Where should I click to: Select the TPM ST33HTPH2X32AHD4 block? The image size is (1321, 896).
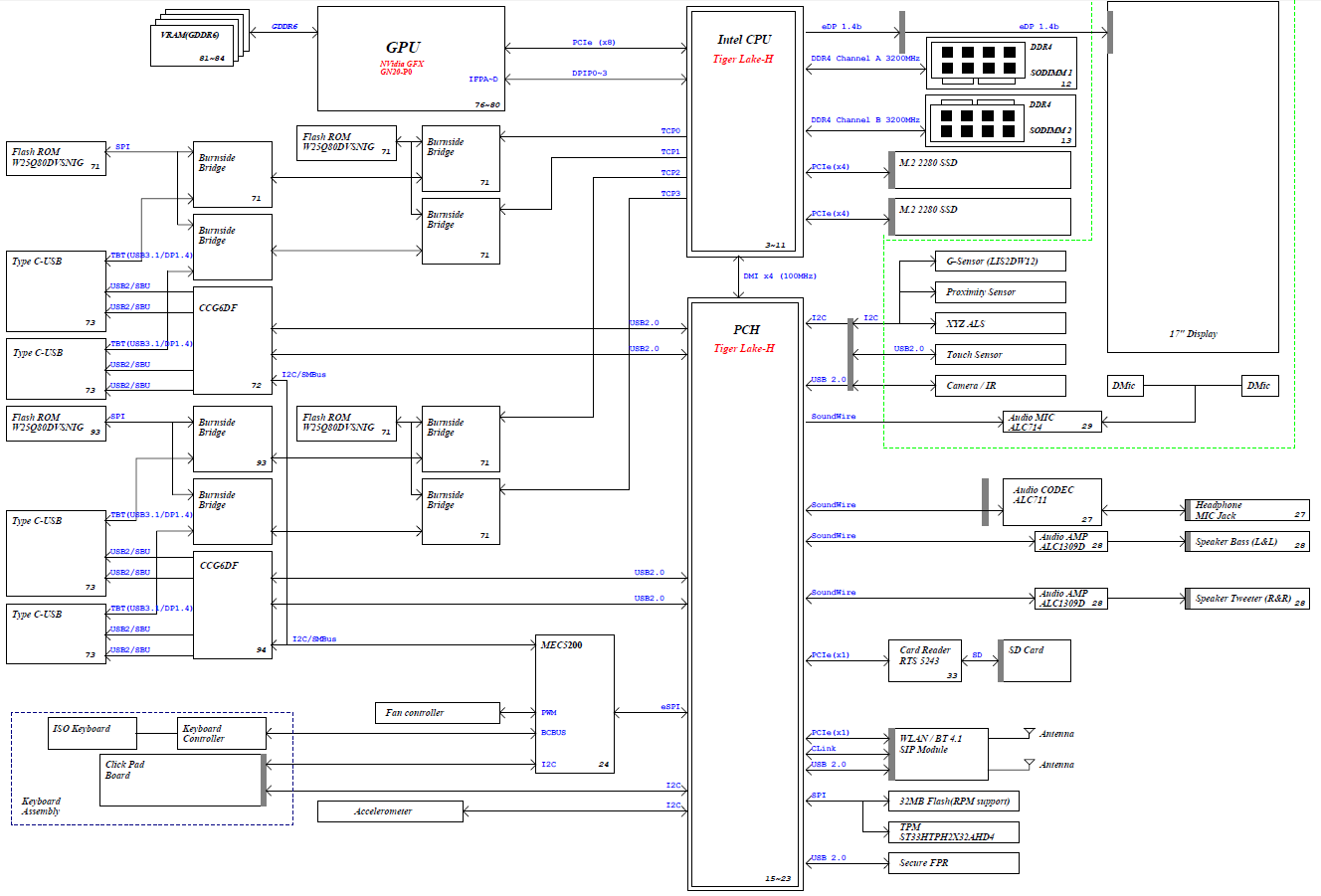[x=953, y=832]
